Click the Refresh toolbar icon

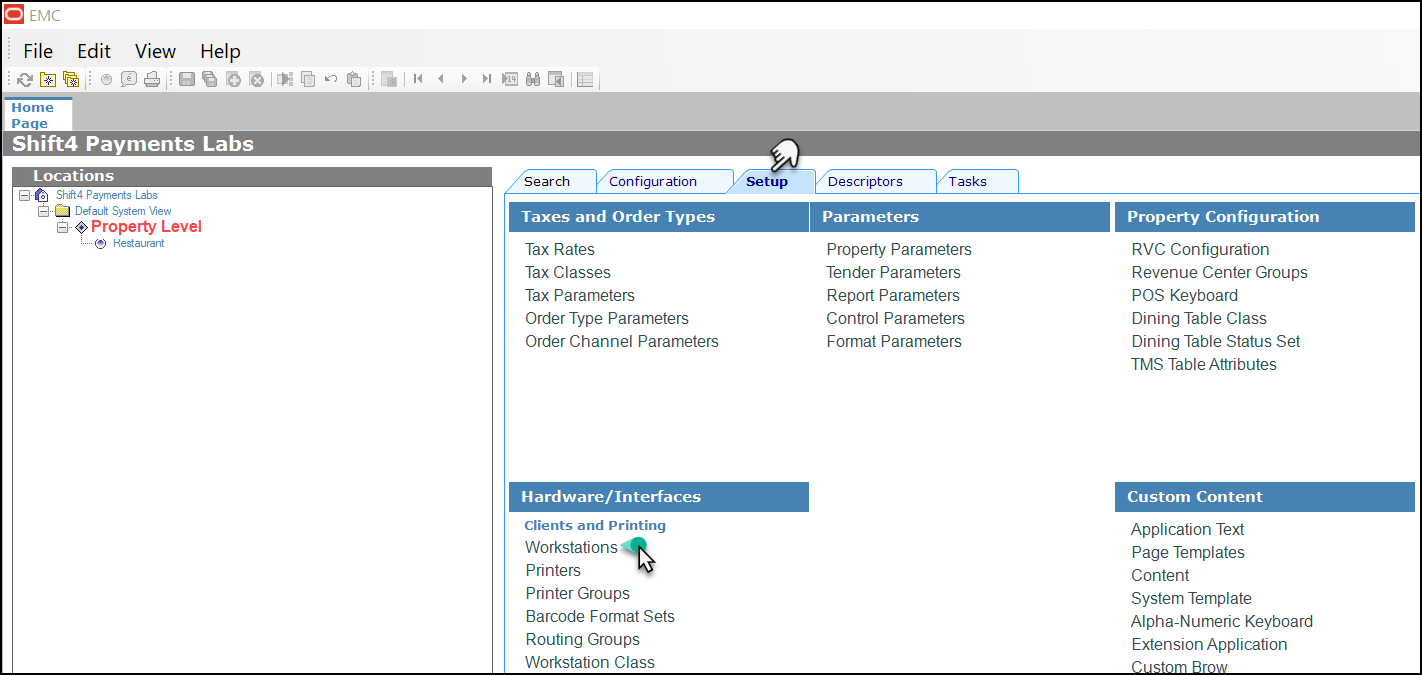tap(25, 80)
